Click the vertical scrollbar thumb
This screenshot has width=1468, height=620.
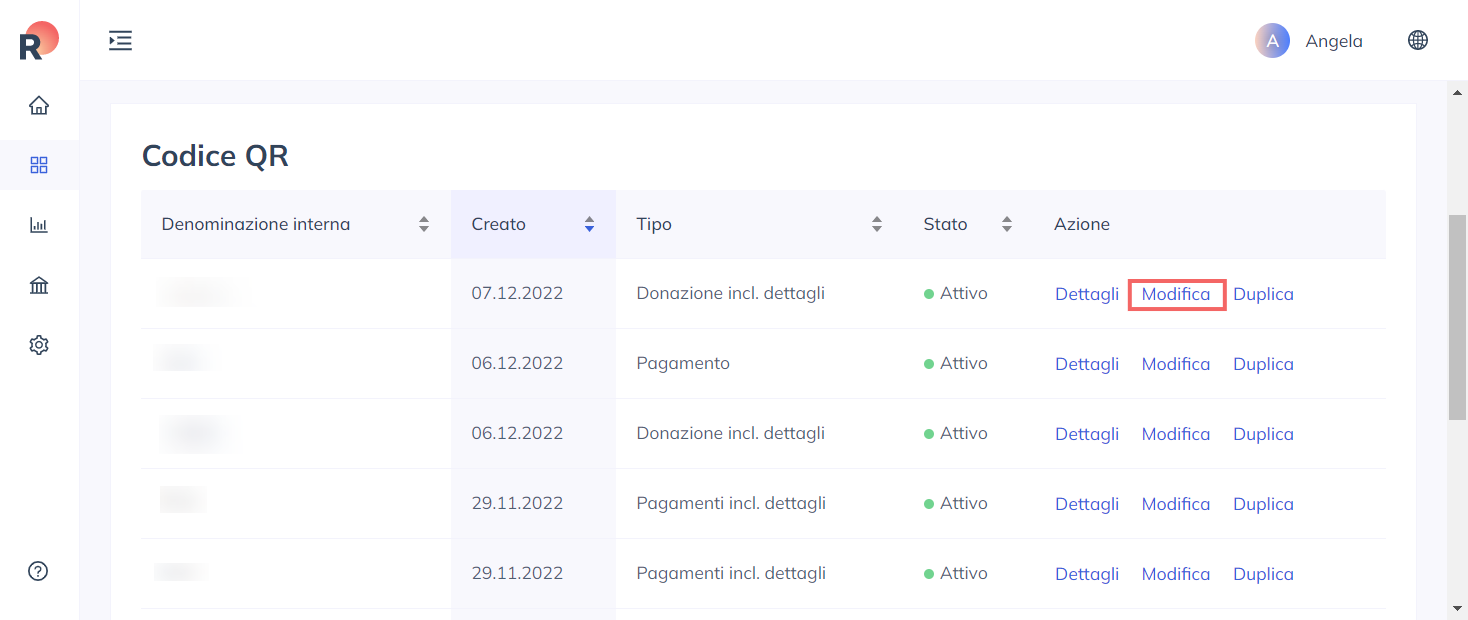click(x=1457, y=317)
